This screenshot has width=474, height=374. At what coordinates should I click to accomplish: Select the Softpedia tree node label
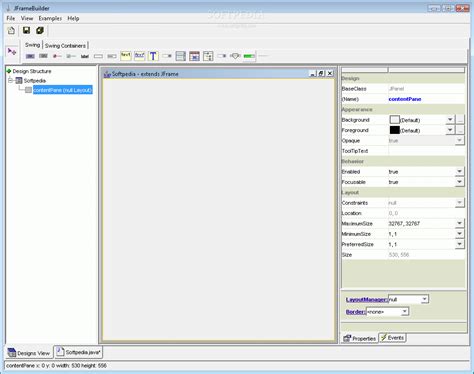click(x=35, y=81)
